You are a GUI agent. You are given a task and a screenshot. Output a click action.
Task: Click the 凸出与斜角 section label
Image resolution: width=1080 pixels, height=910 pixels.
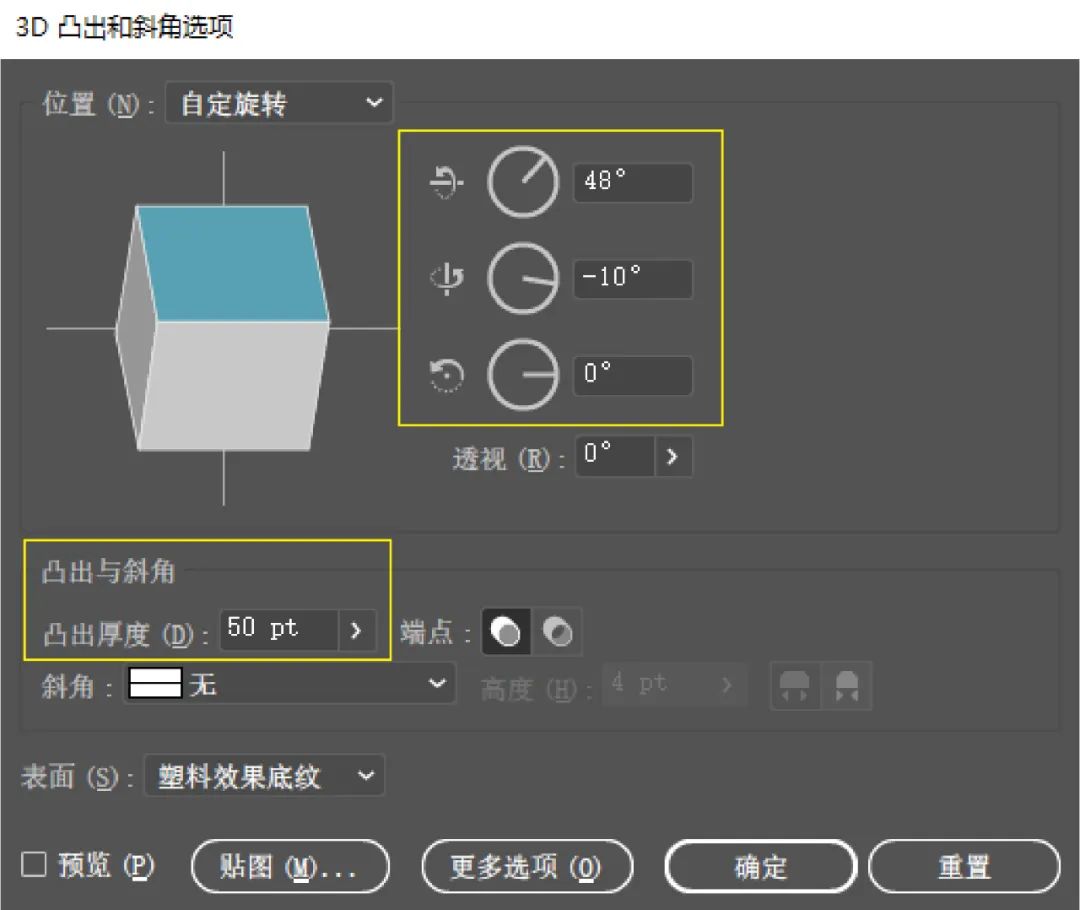[109, 571]
